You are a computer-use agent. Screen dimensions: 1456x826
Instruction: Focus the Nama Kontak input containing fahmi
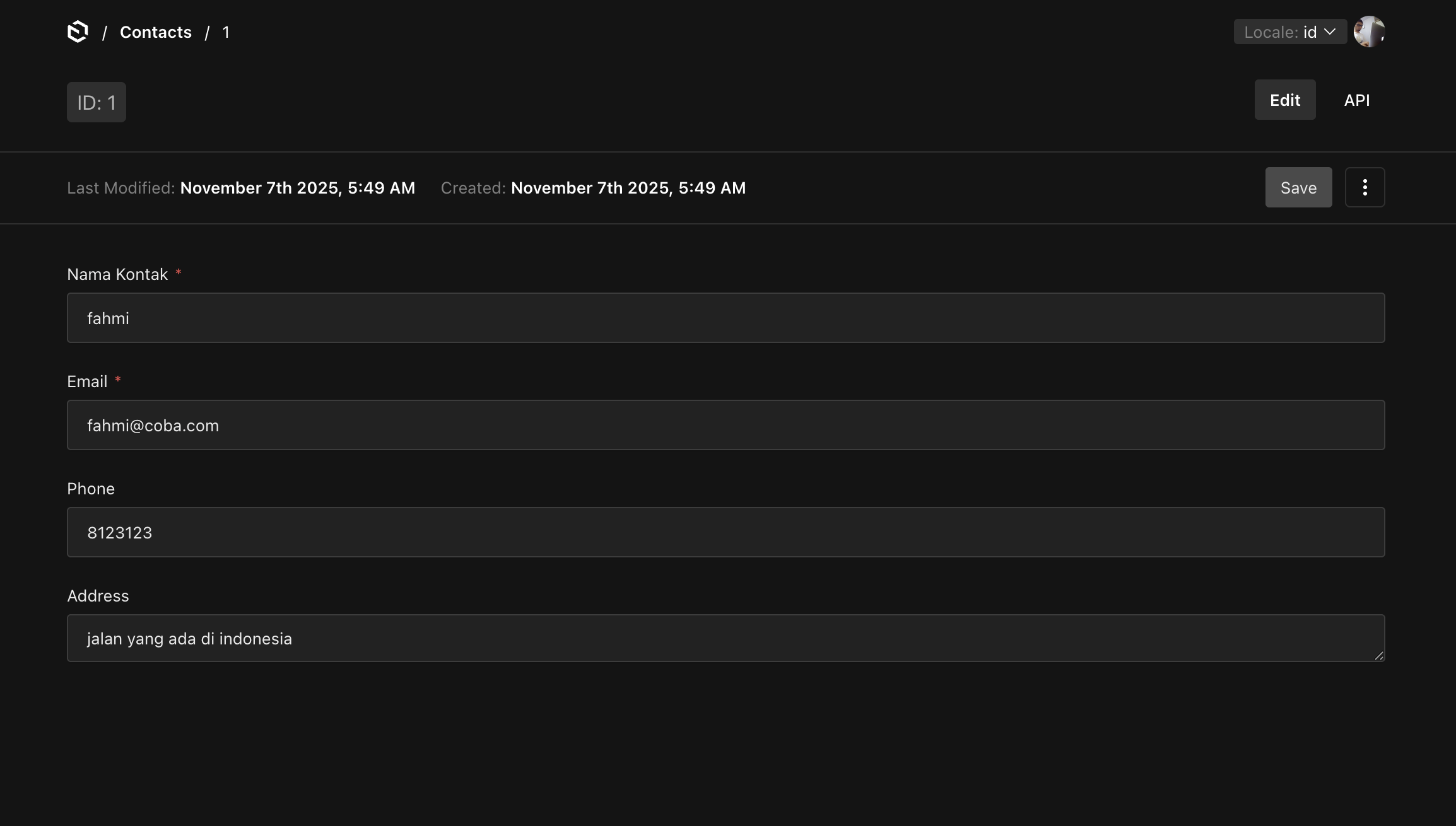coord(725,318)
